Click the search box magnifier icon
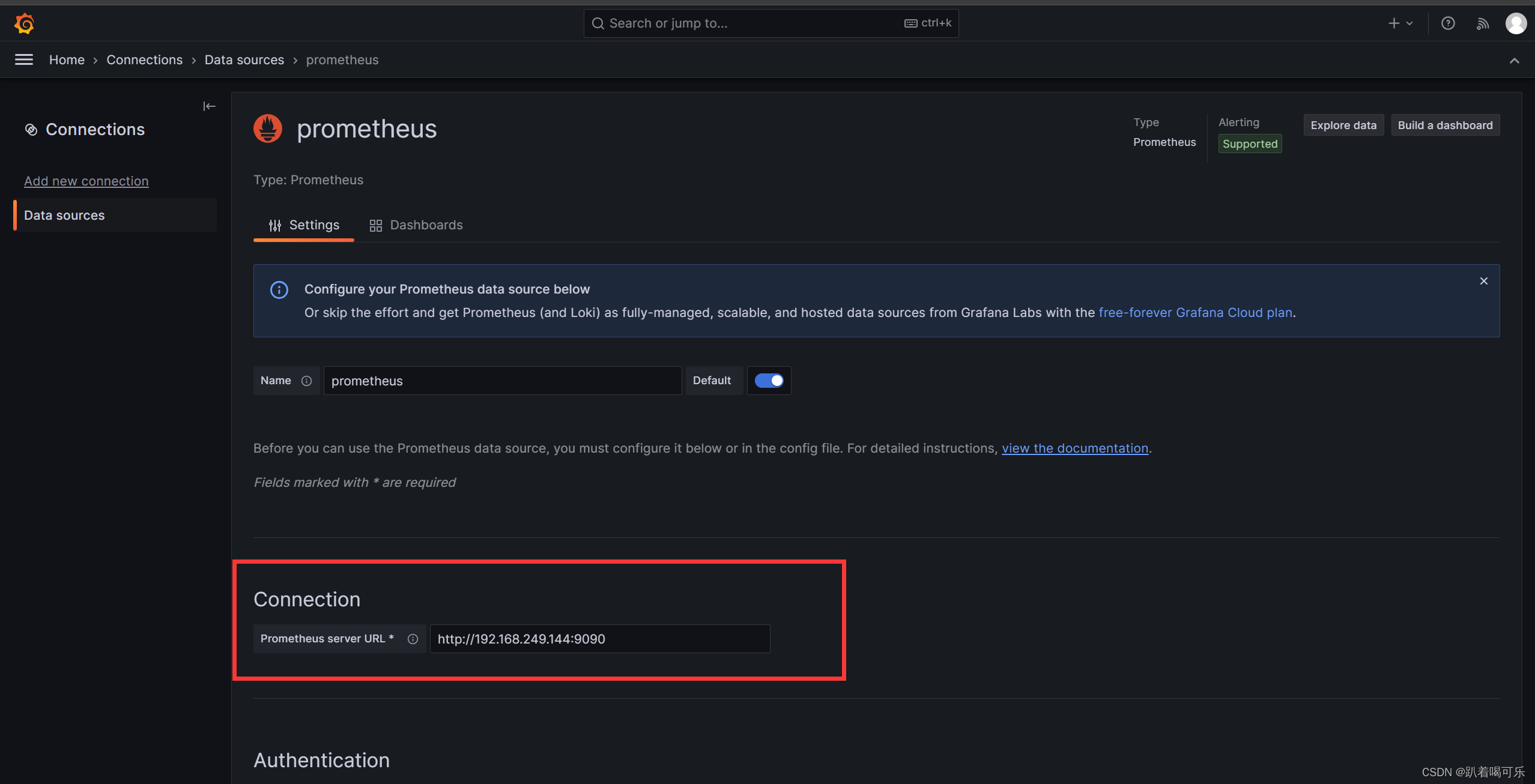The width and height of the screenshot is (1535, 784). [x=598, y=23]
